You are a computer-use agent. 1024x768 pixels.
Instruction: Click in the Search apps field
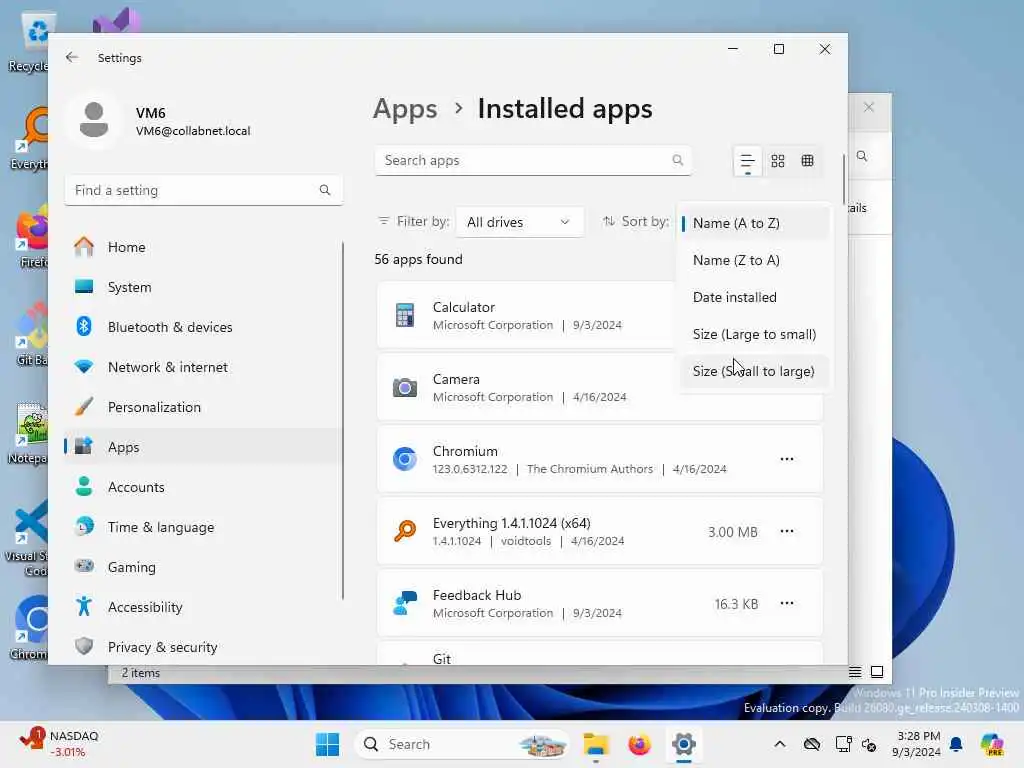[533, 160]
